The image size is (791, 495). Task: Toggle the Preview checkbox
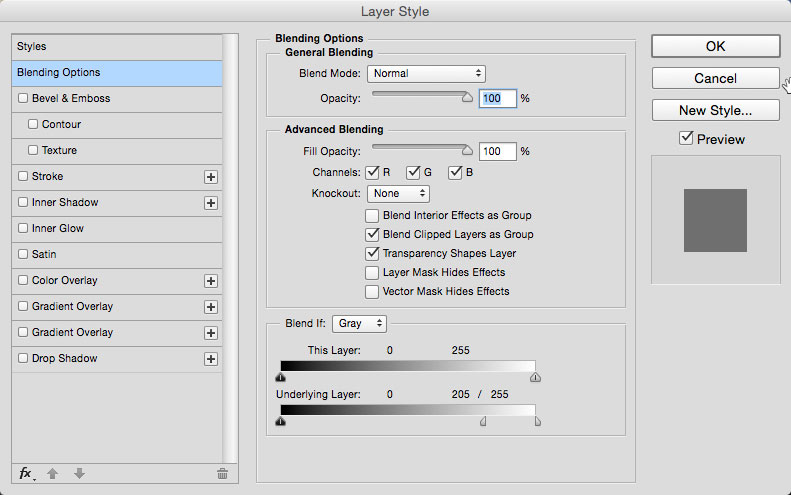point(686,138)
